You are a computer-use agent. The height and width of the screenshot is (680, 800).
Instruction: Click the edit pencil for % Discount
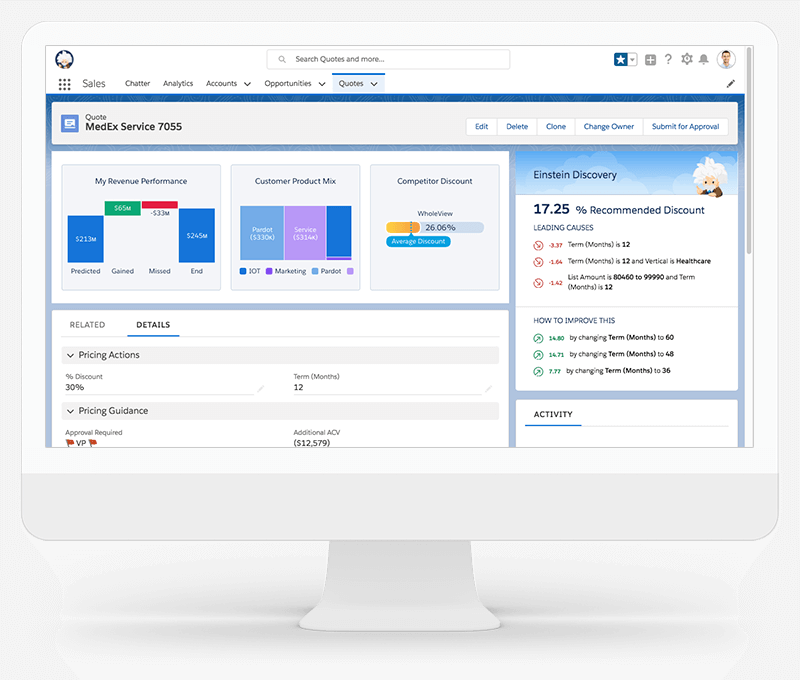261,389
